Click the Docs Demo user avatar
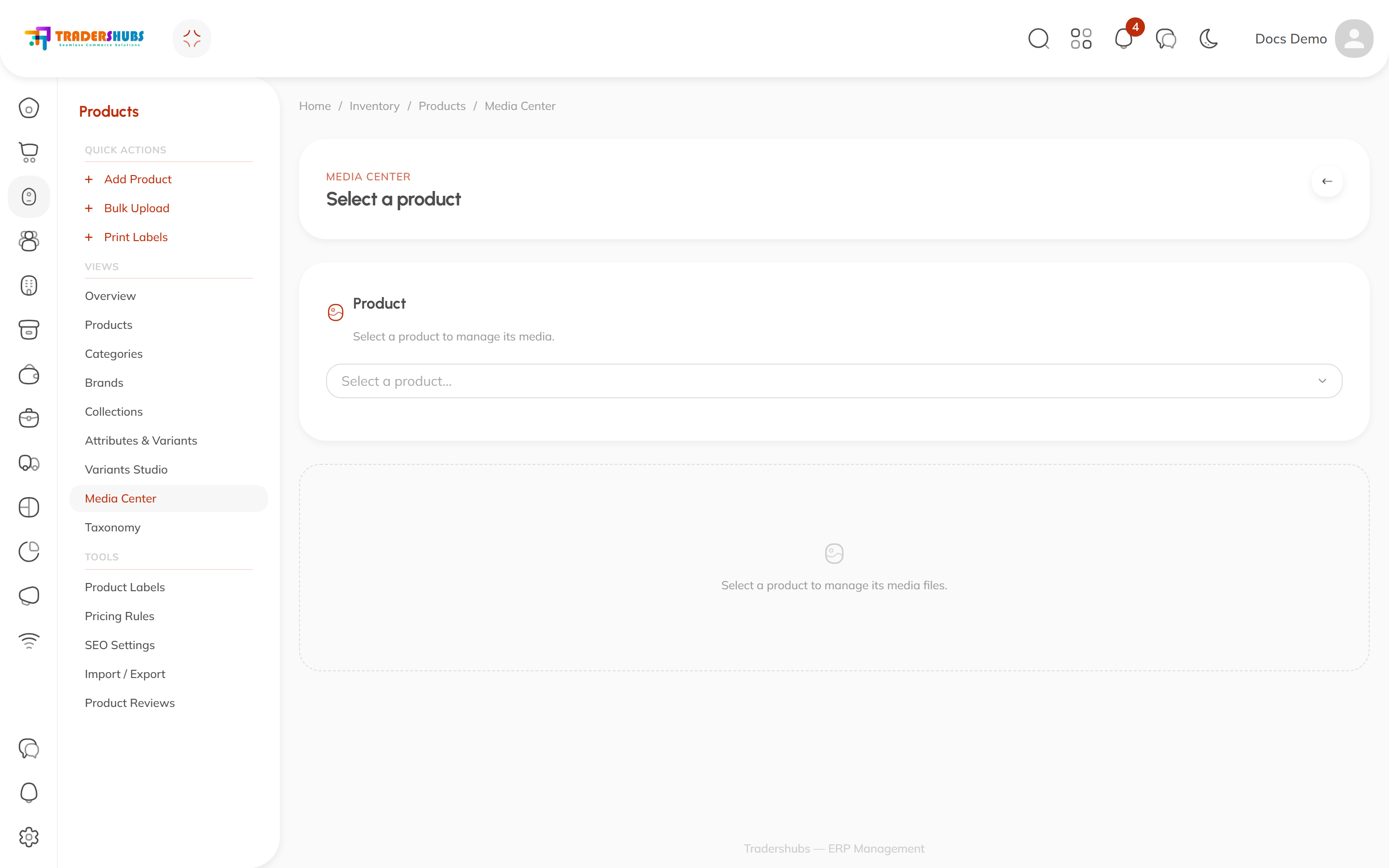Image resolution: width=1389 pixels, height=868 pixels. point(1353,39)
